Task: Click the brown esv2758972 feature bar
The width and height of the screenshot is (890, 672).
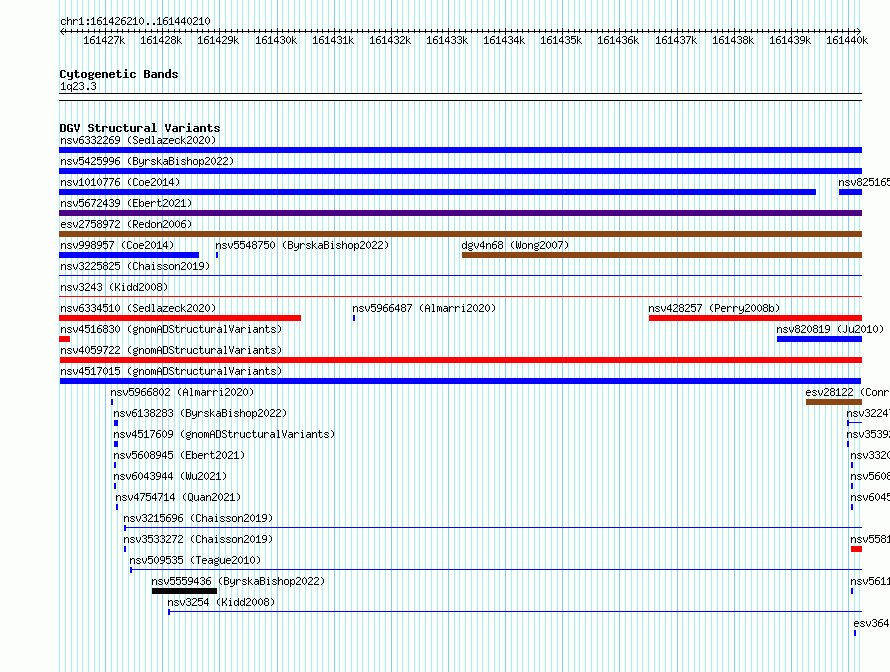Action: [460, 234]
